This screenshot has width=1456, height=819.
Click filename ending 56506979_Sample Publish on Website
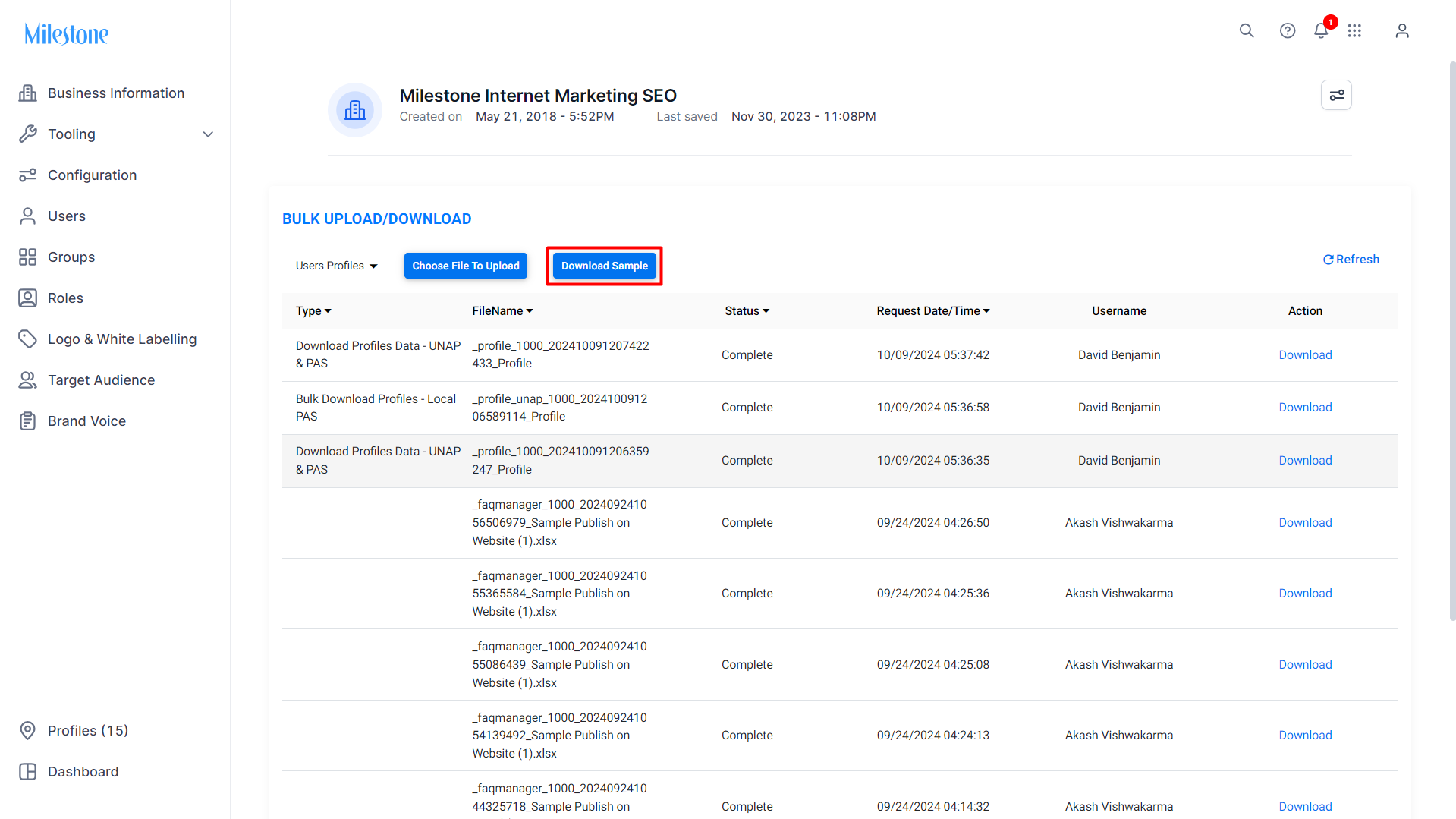[560, 523]
